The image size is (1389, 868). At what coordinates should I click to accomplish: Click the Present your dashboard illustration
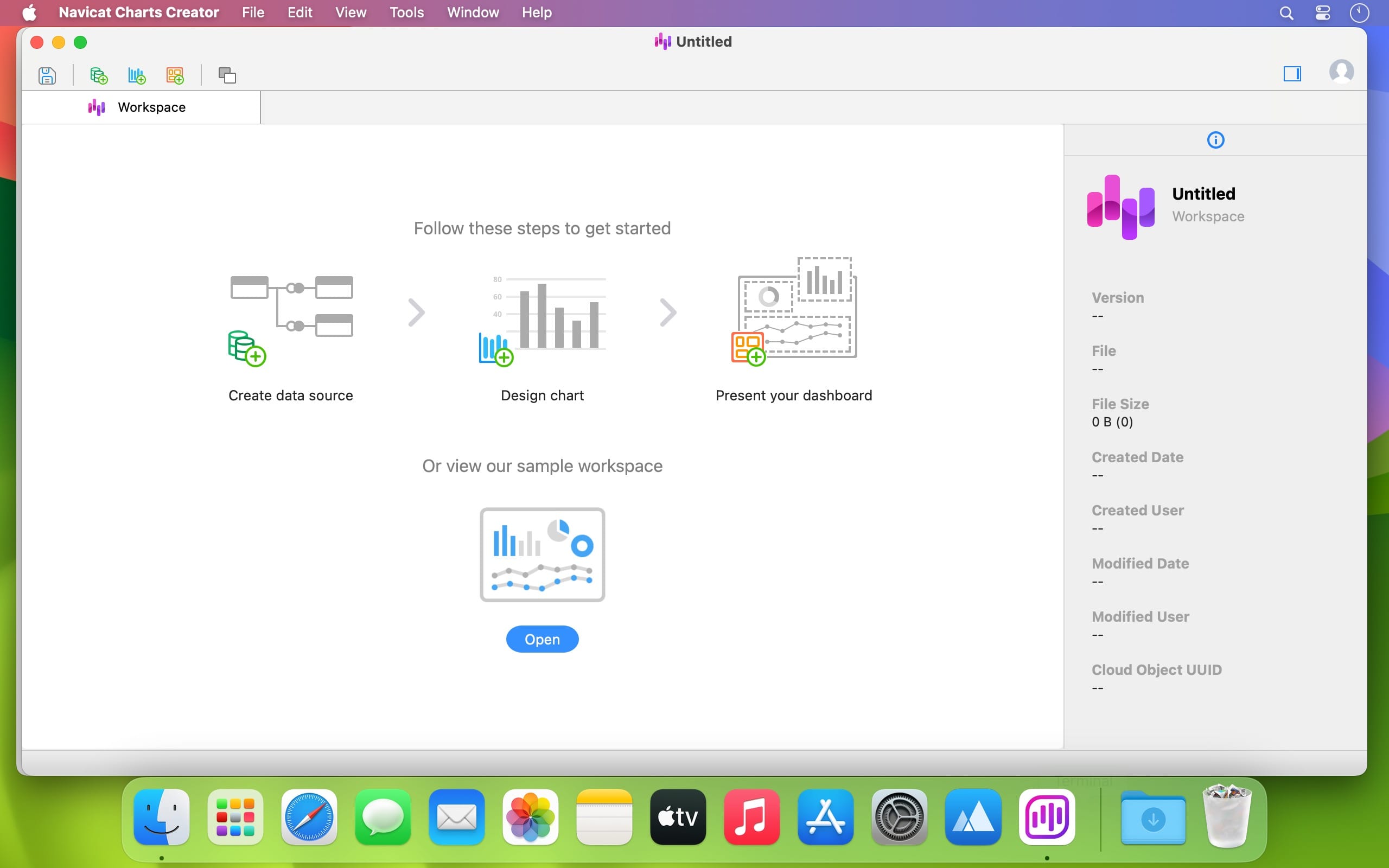click(794, 310)
